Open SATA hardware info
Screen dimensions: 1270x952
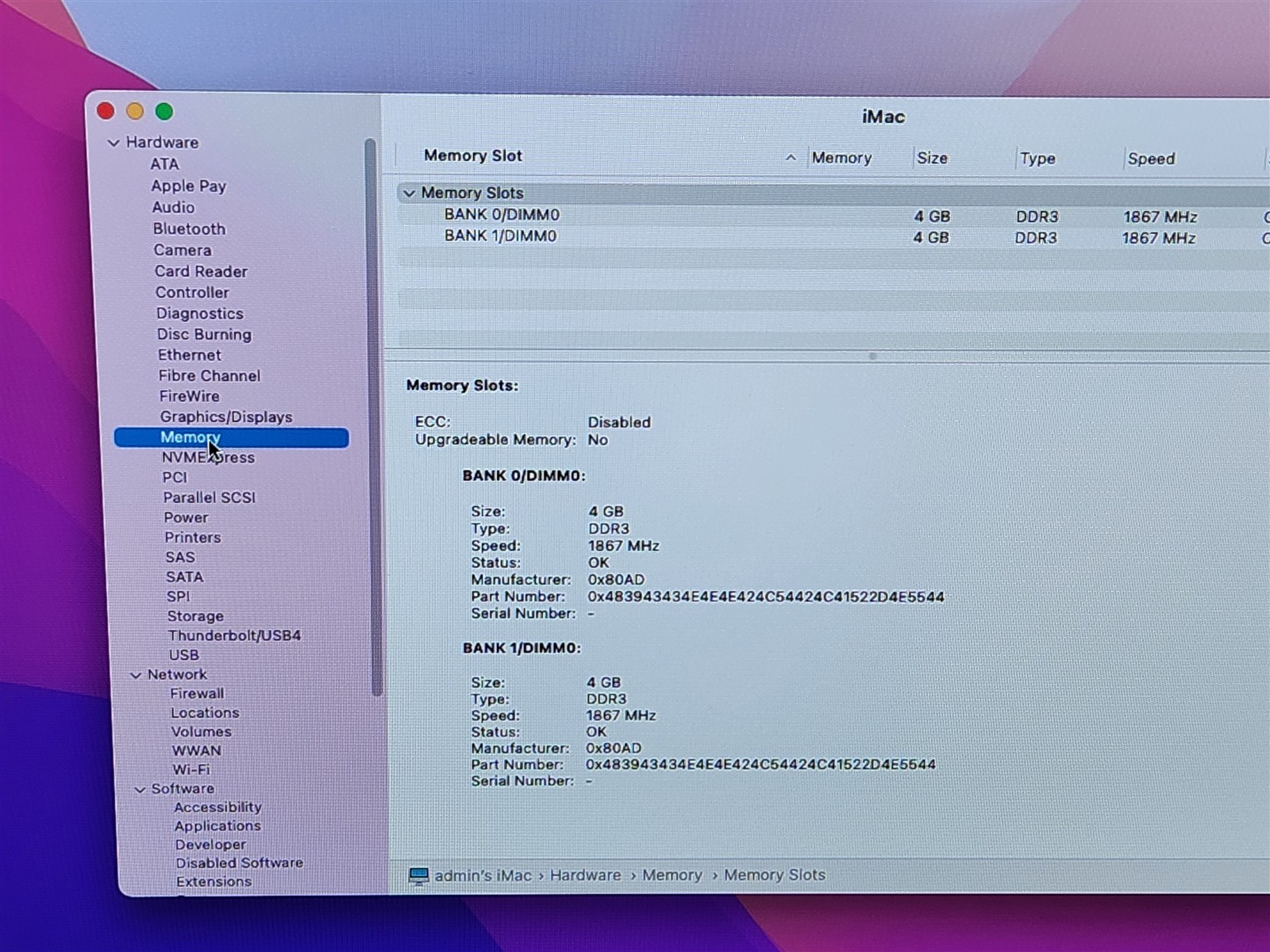pyautogui.click(x=184, y=577)
